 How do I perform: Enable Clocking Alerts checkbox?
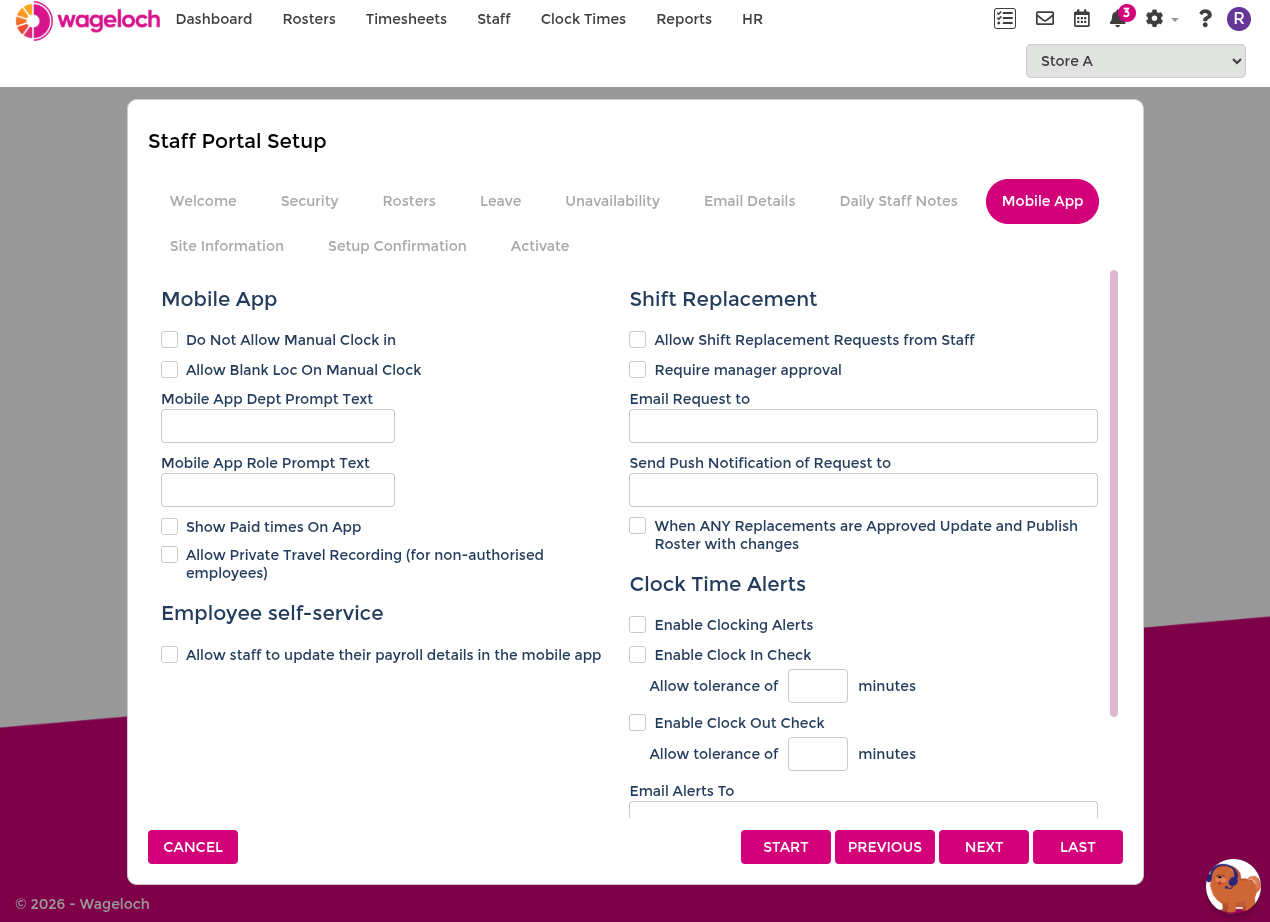click(638, 624)
